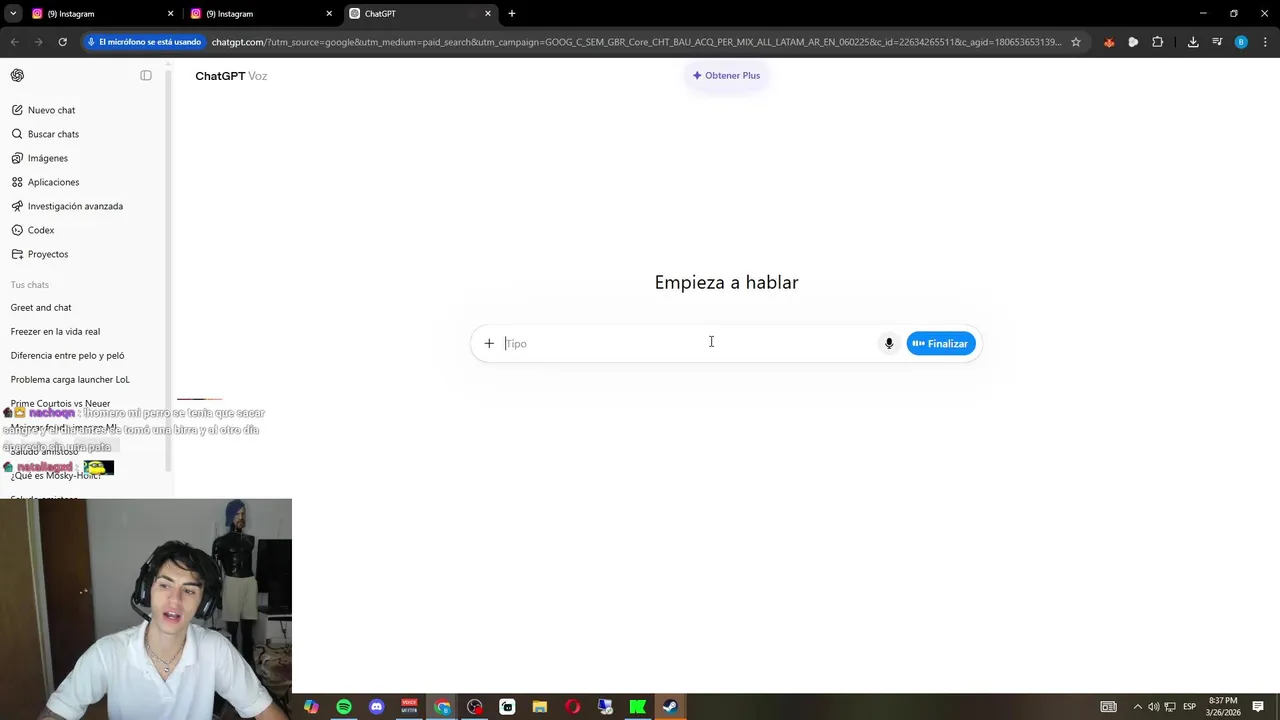Open Imágenes section
The image size is (1280, 720).
pos(47,158)
